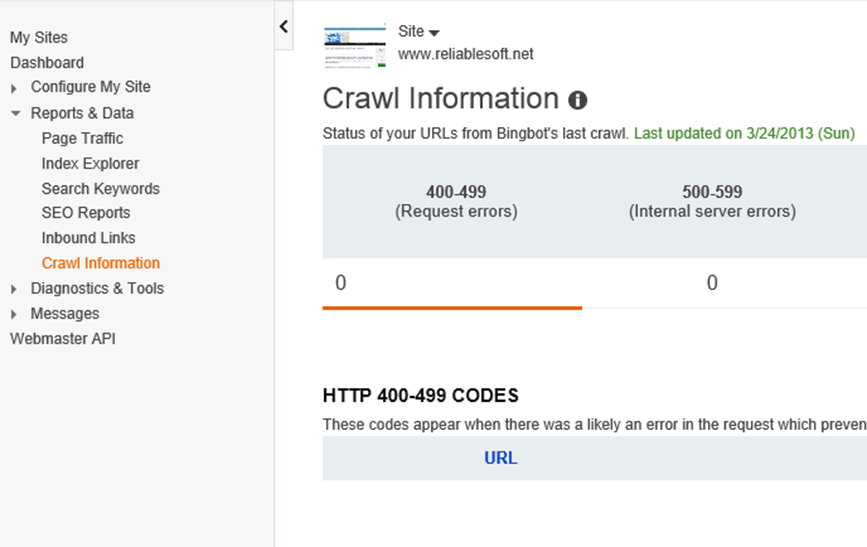Viewport: 867px width, 547px height.
Task: Collapse the Reports & Data section
Action: [15, 113]
